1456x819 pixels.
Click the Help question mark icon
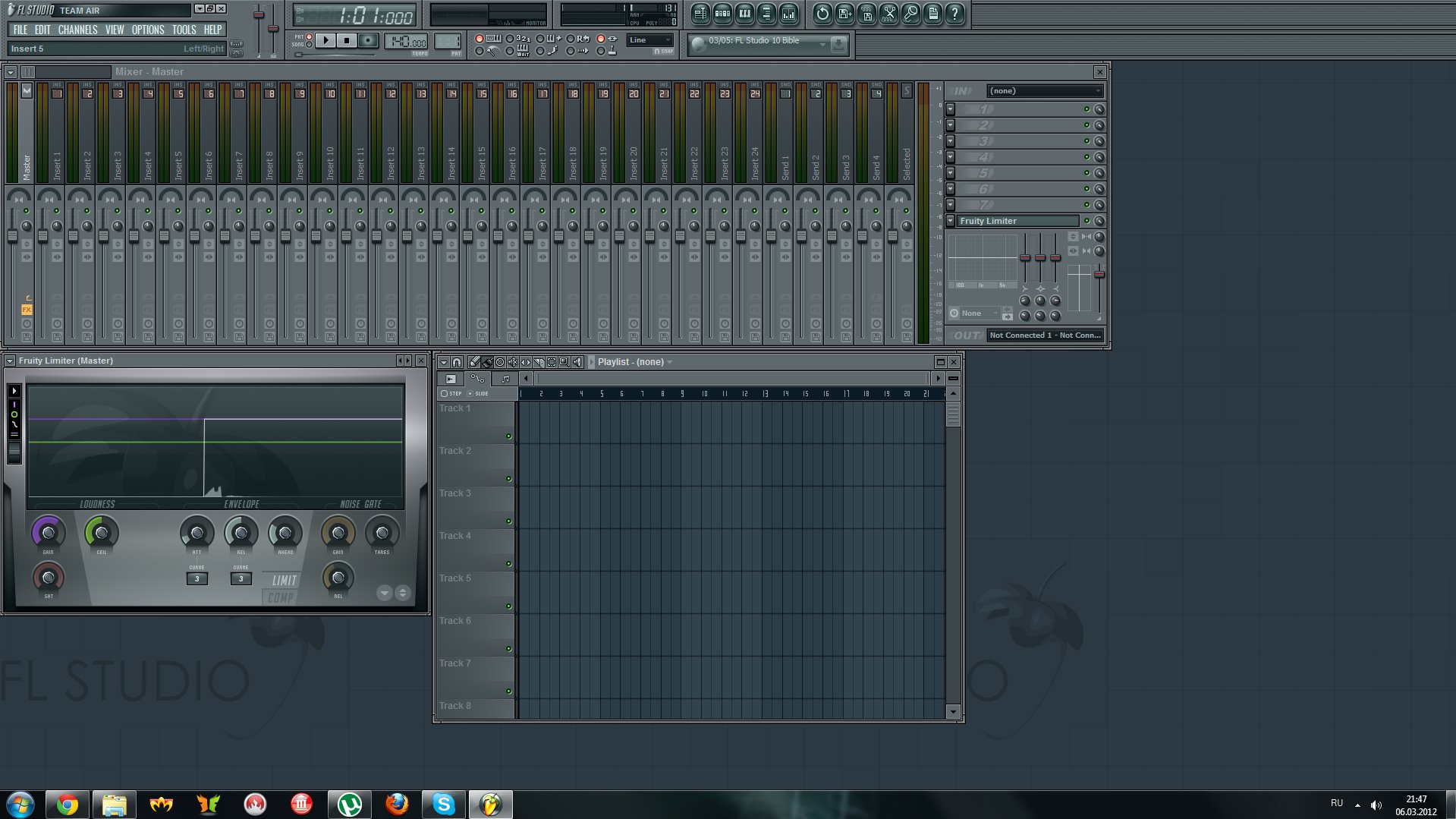click(x=954, y=13)
